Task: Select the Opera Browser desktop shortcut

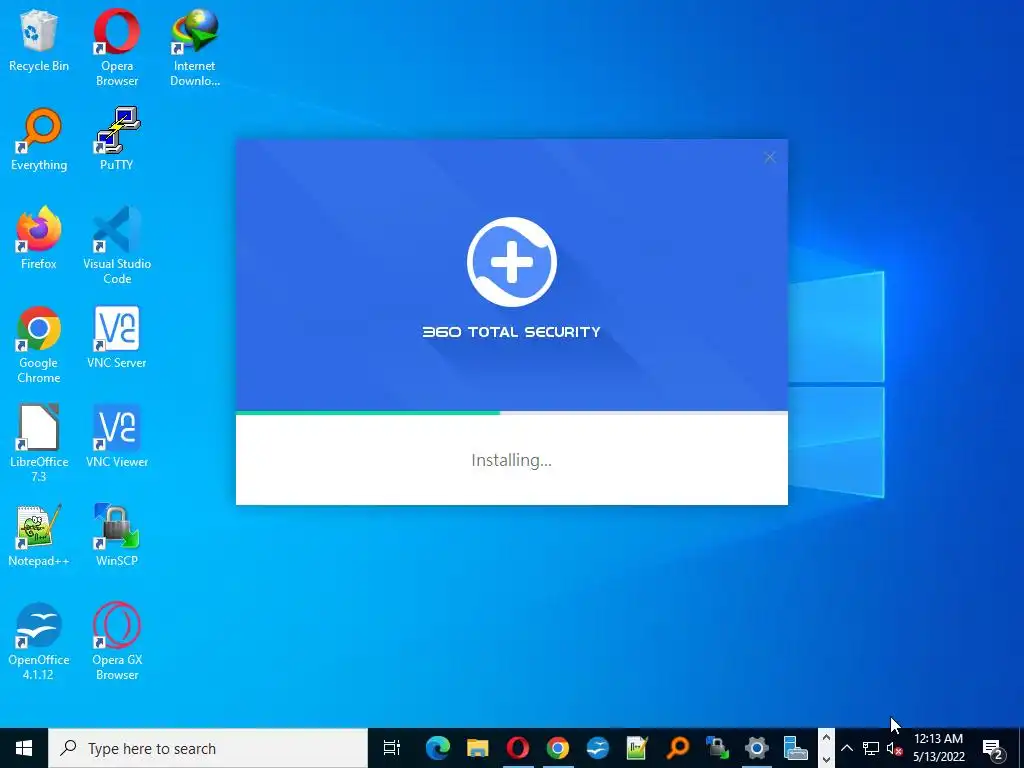Action: tap(117, 48)
